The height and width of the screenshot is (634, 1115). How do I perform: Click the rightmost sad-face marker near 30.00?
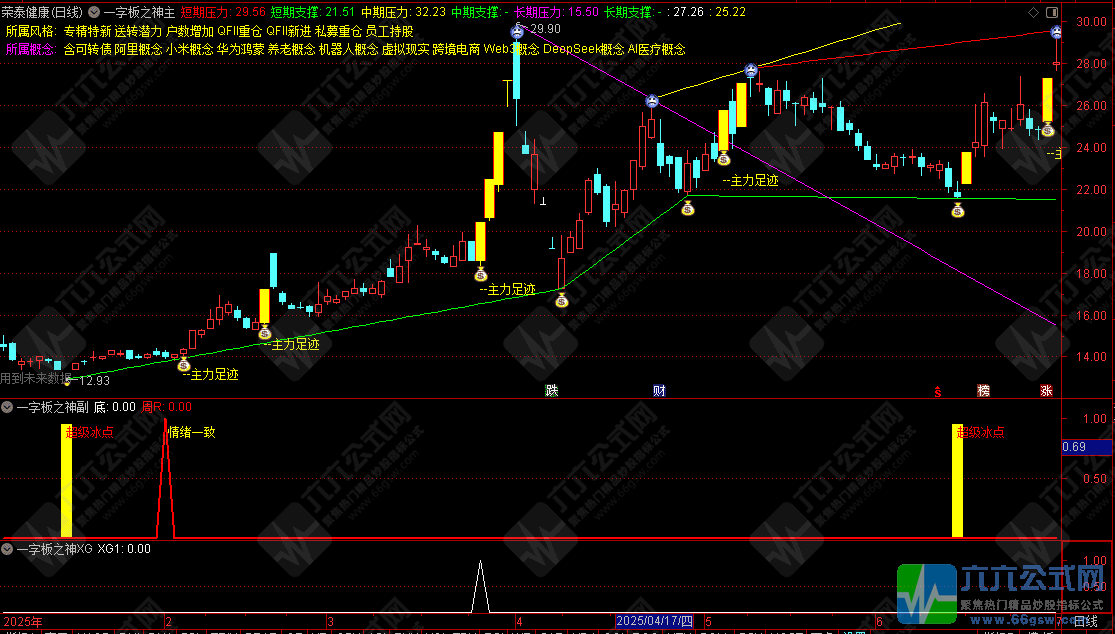click(x=1057, y=33)
